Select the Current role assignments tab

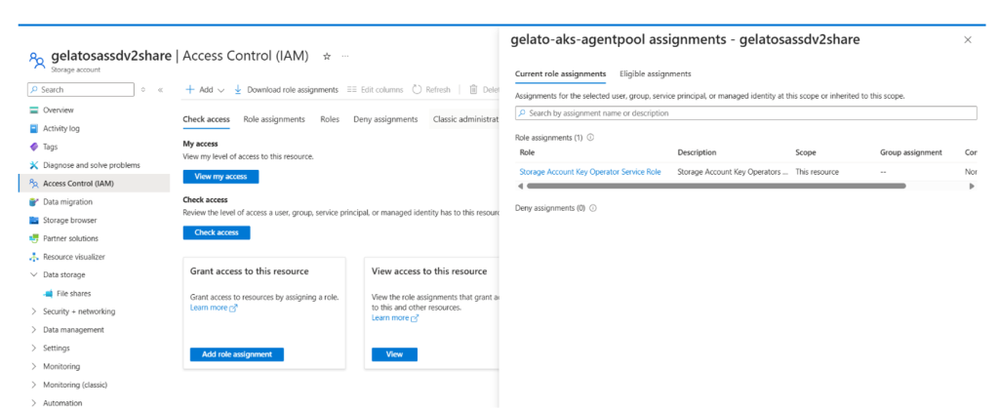[x=560, y=74]
